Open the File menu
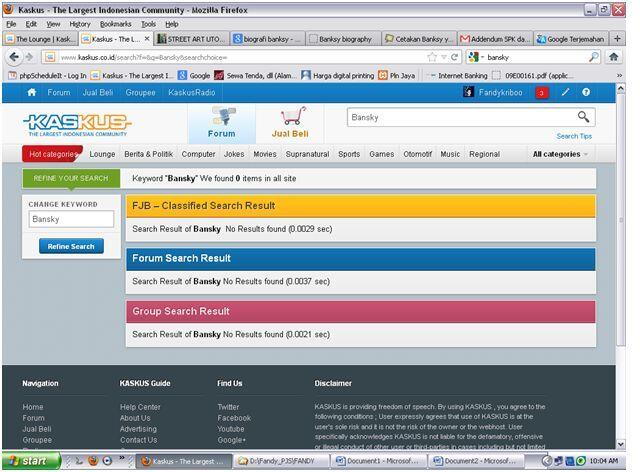The image size is (640, 472). click(x=11, y=24)
